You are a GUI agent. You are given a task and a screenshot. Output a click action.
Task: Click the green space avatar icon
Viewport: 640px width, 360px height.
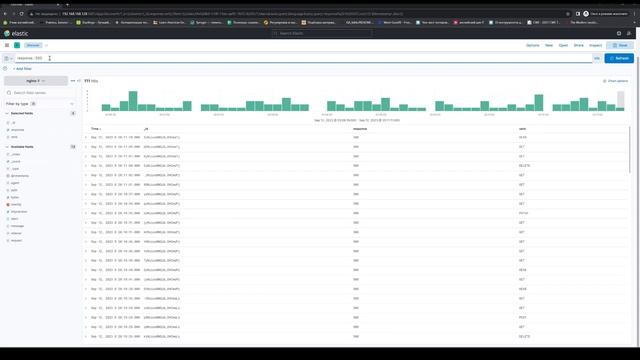[x=17, y=45]
